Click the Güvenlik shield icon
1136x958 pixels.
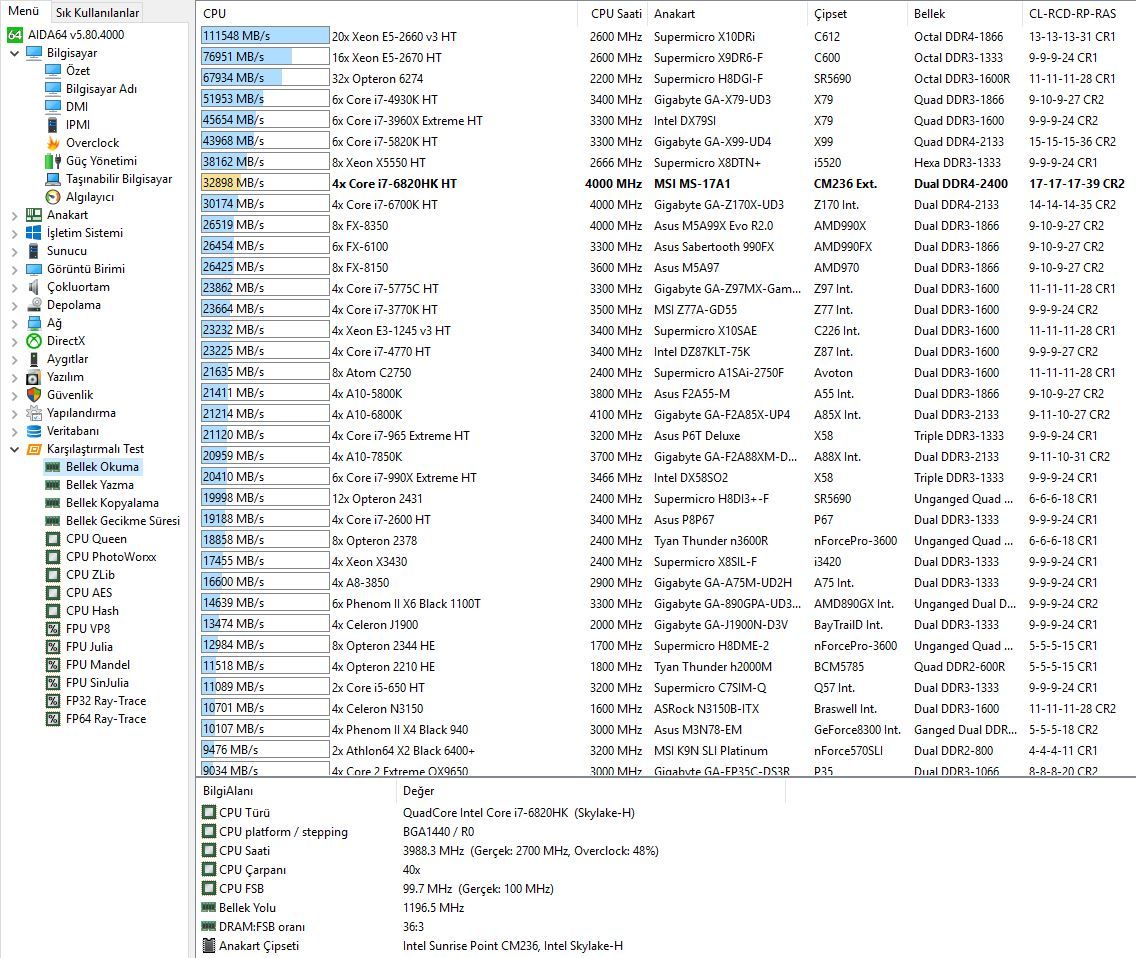(33, 395)
